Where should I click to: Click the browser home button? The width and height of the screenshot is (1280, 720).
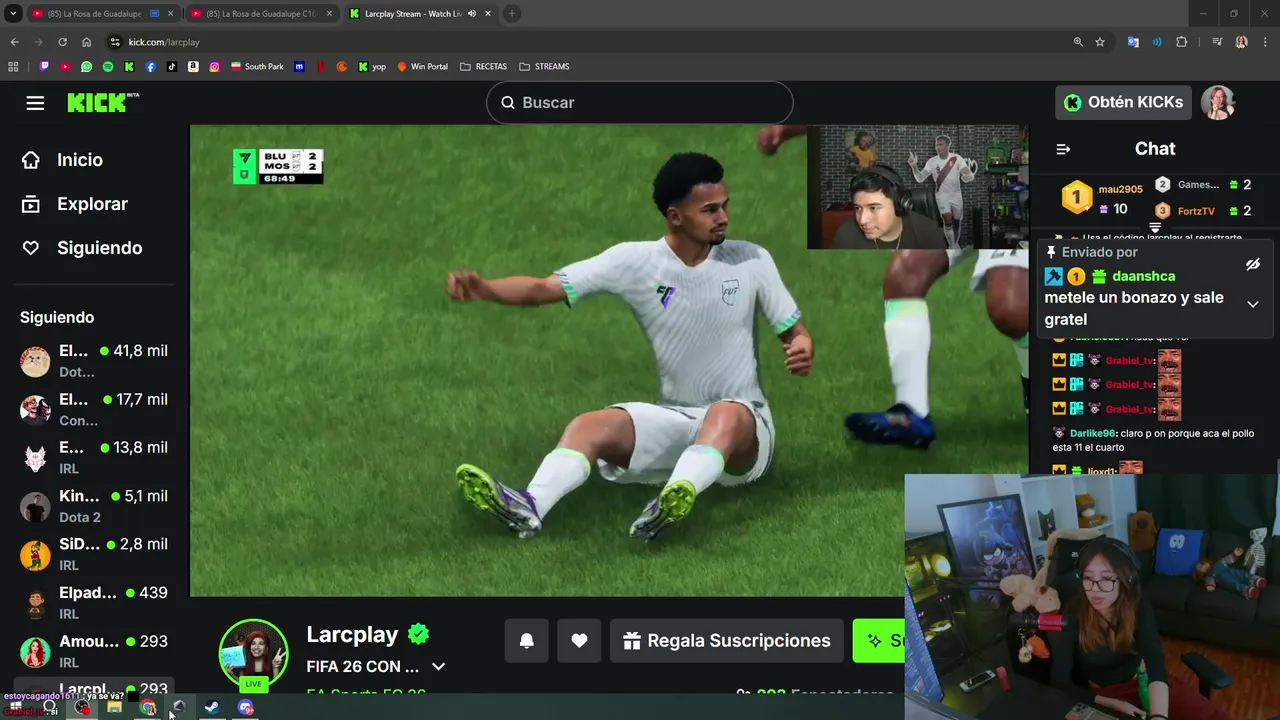coord(86,42)
